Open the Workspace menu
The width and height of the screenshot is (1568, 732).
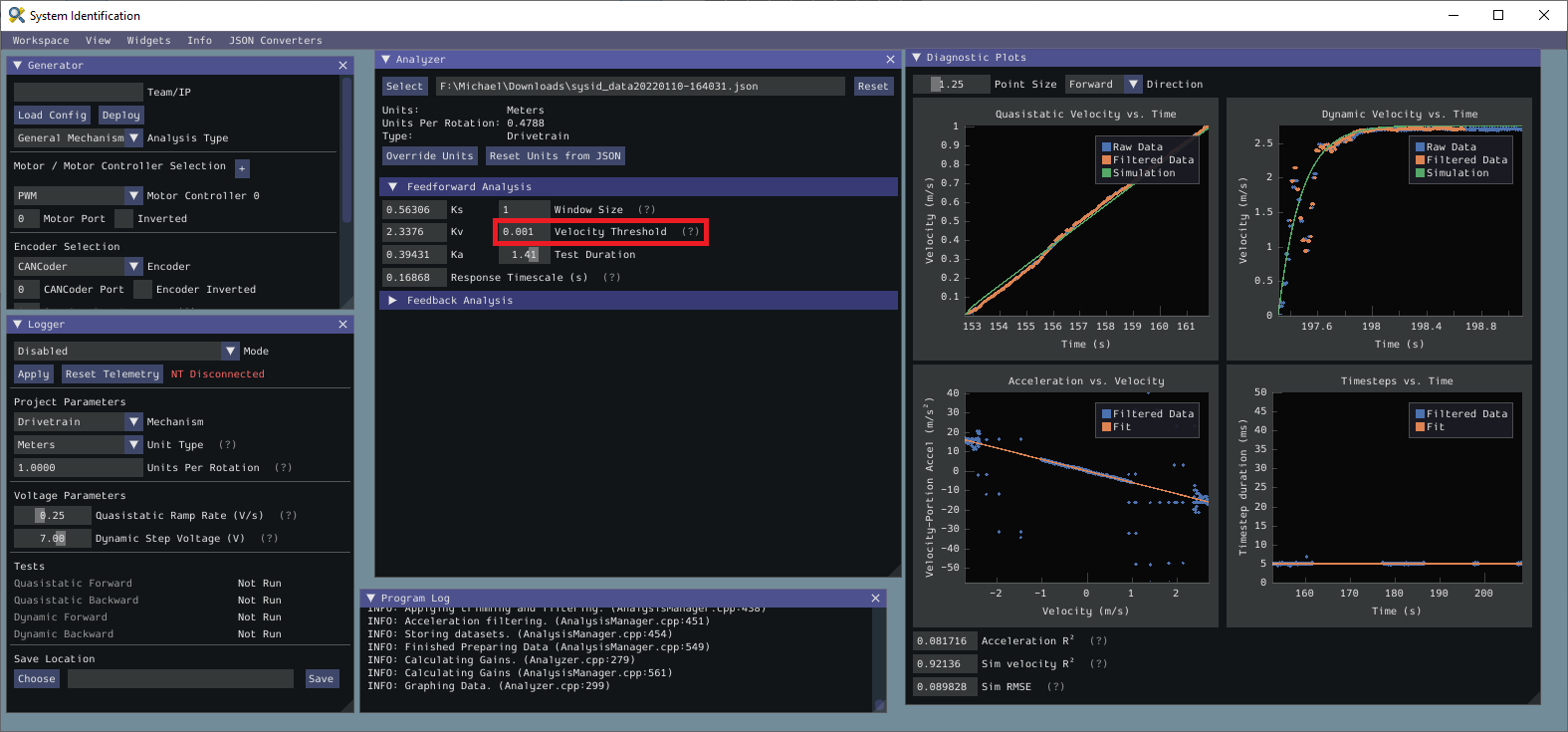[41, 41]
